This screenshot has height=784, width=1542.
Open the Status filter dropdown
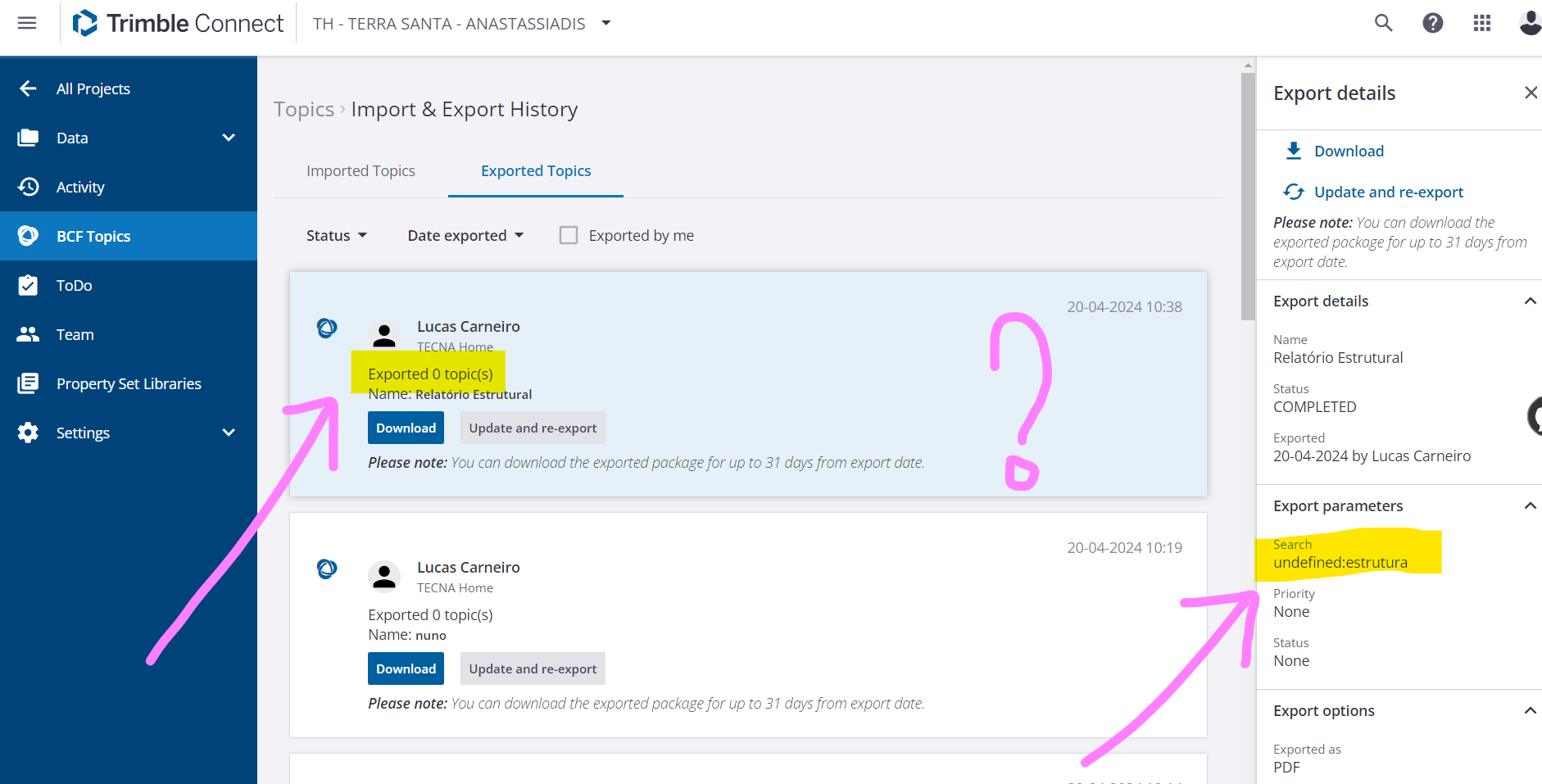pos(335,235)
